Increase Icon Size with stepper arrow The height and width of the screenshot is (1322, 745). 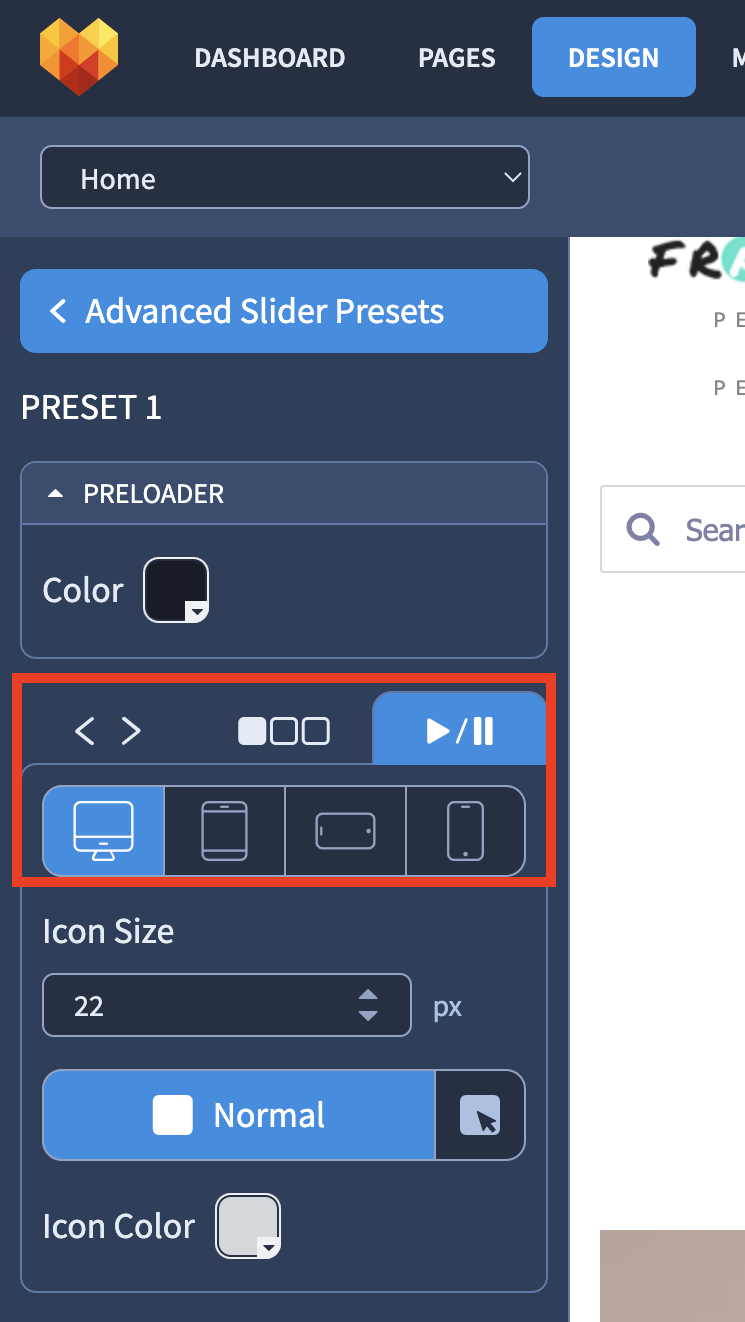[x=368, y=995]
